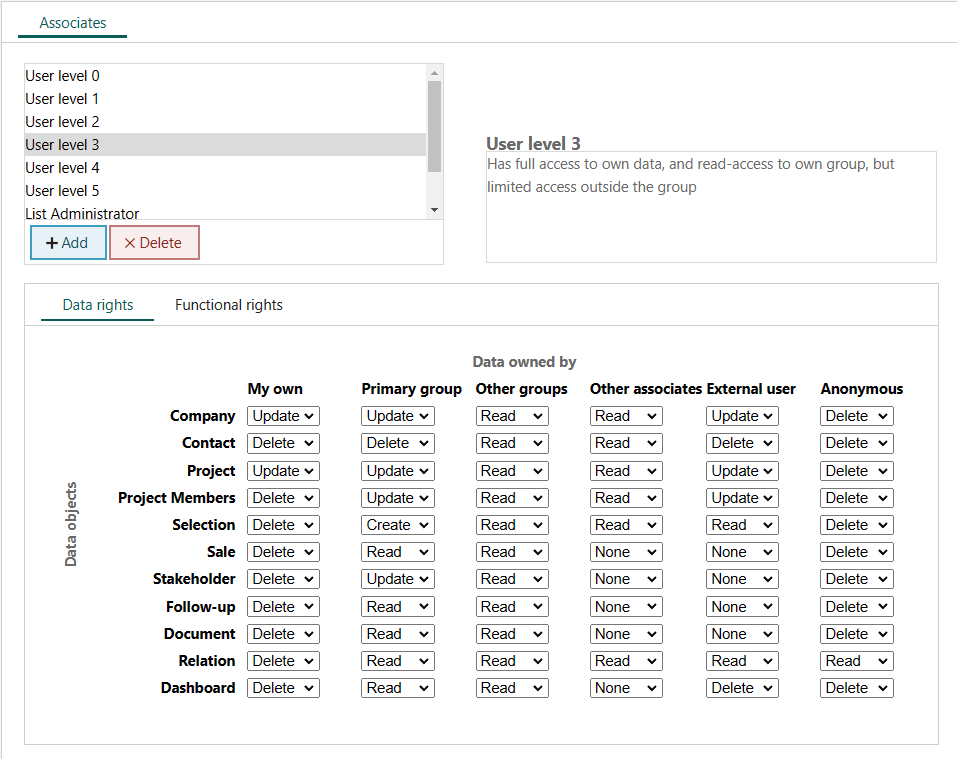Viewport: 957px width, 759px height.
Task: Open Selection External user dropdown
Action: pyautogui.click(x=742, y=525)
